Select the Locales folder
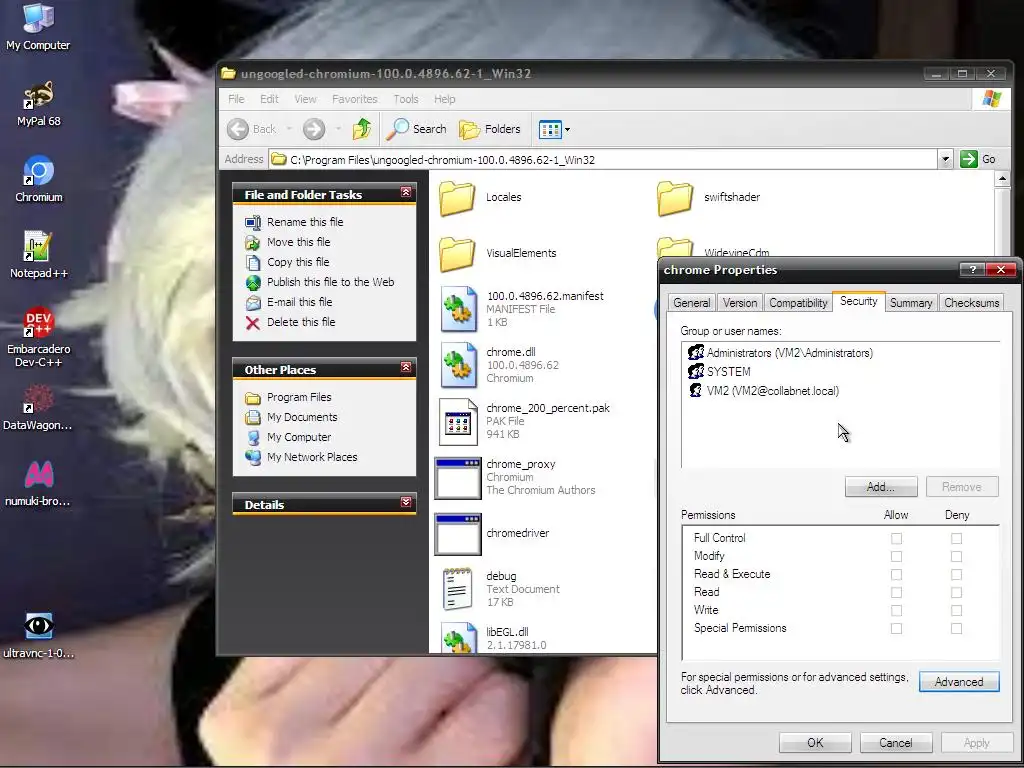Image resolution: width=1024 pixels, height=768 pixels. [x=479, y=197]
